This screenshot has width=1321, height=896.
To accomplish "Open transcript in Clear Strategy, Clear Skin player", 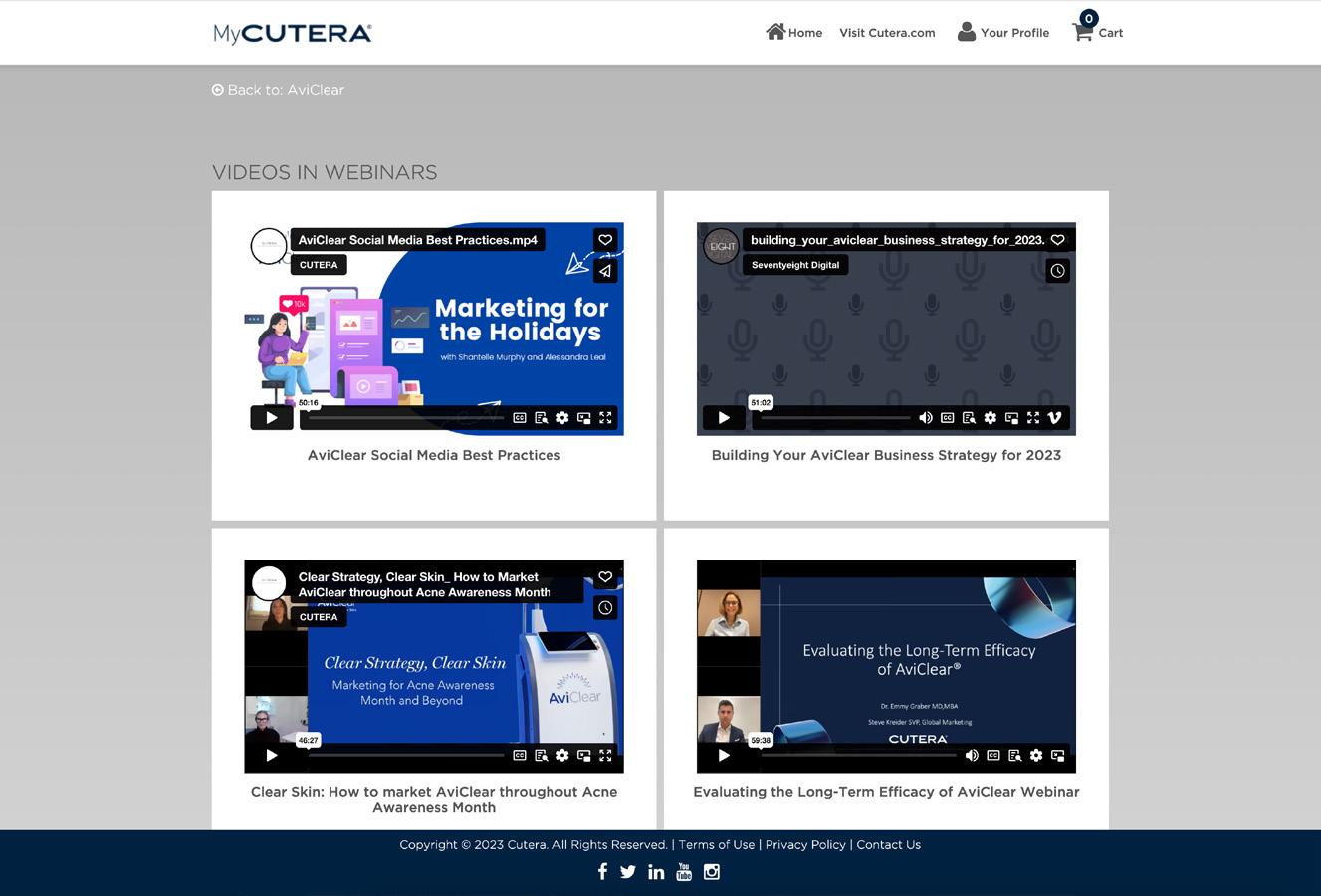I will pos(542,756).
